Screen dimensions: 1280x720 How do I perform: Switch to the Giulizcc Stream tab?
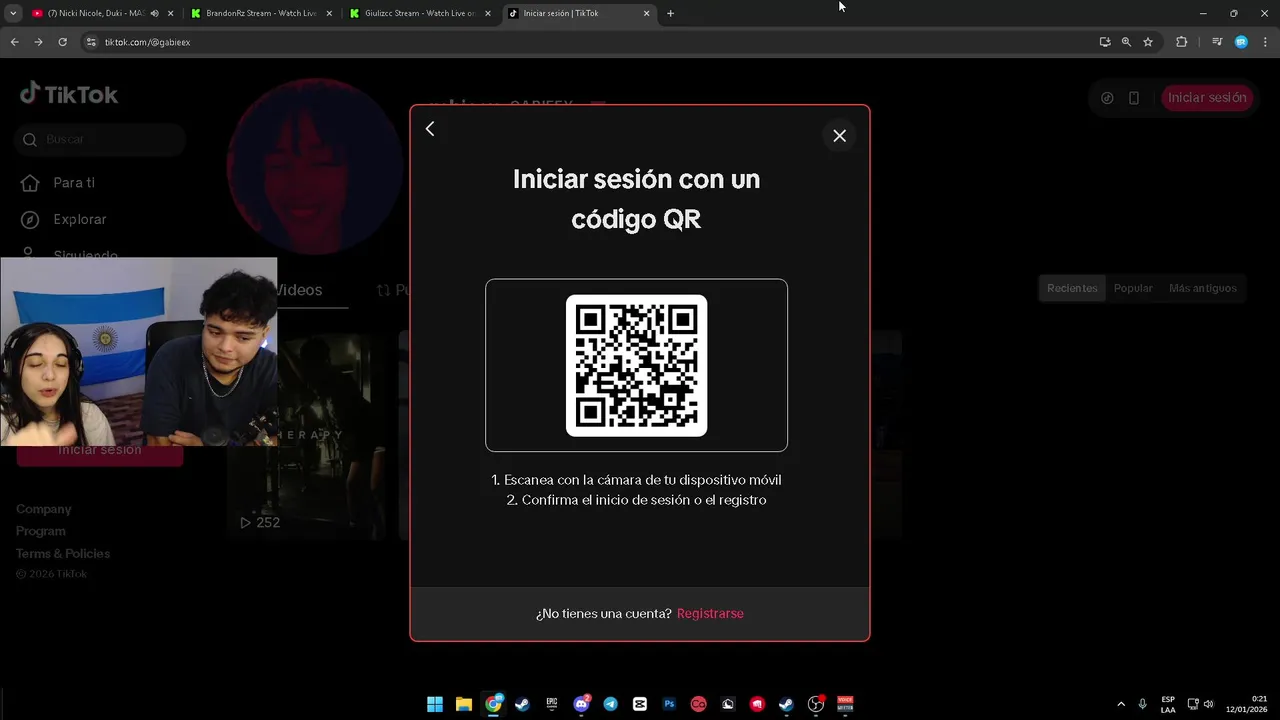coord(420,14)
